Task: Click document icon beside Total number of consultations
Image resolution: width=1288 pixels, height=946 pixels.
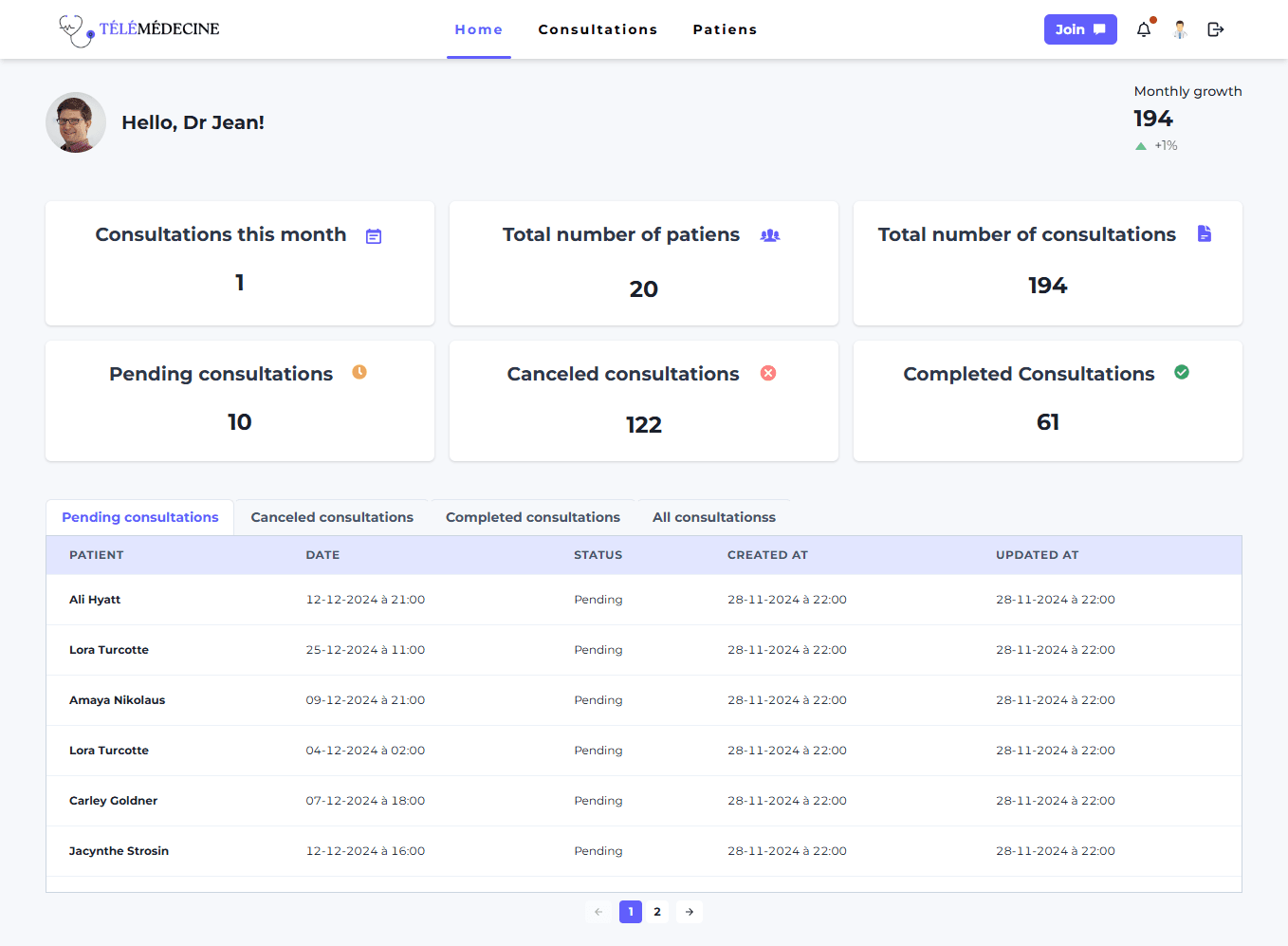Action: (1205, 233)
